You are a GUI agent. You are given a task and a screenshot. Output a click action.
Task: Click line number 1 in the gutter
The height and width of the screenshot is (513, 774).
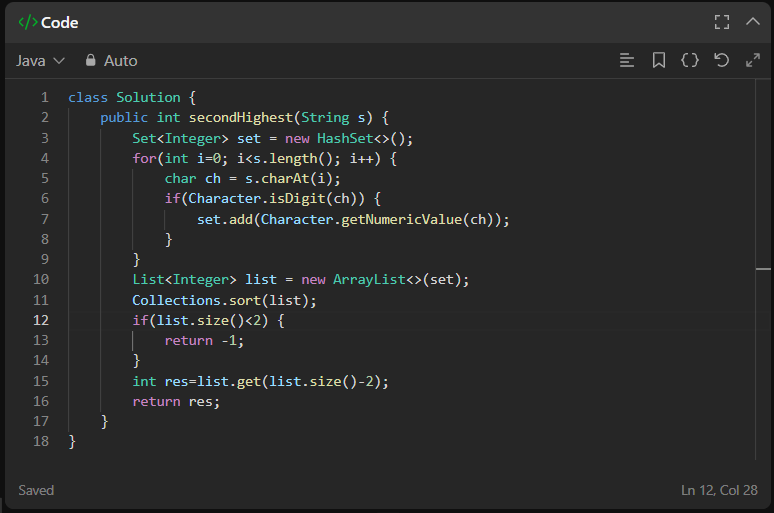click(x=45, y=97)
